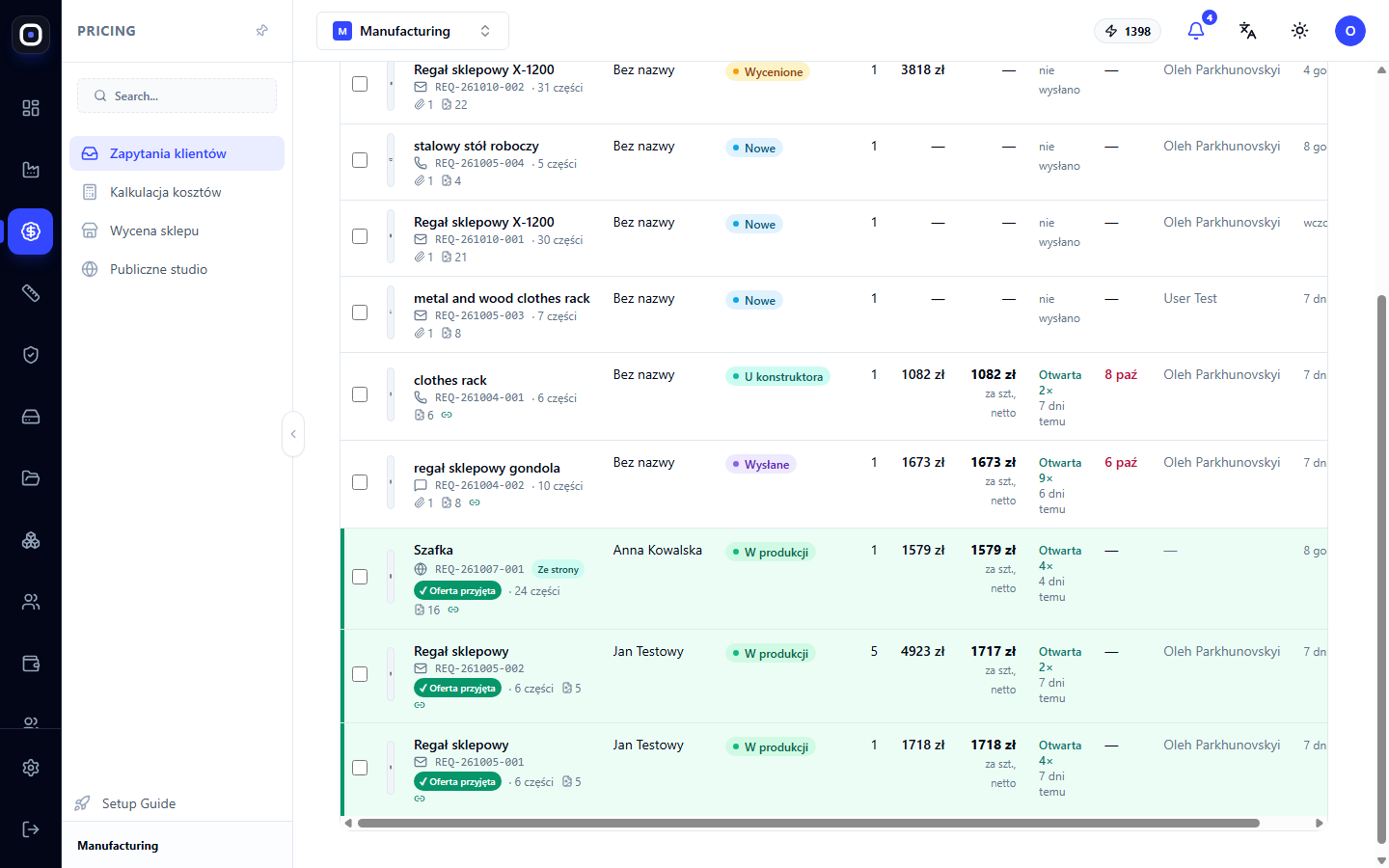The width and height of the screenshot is (1389, 868).
Task: Toggle light/dark theme sun icon
Action: [1300, 31]
